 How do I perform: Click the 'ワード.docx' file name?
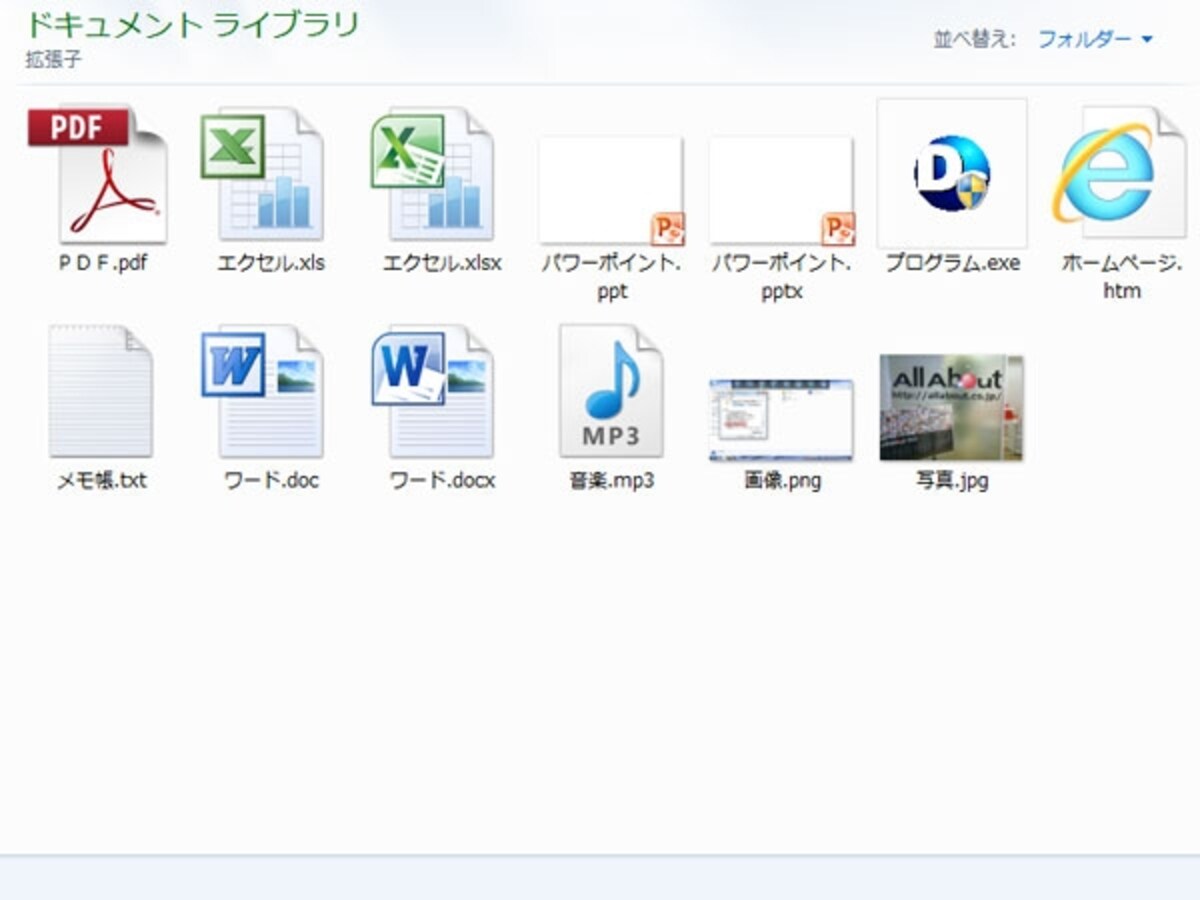click(442, 481)
